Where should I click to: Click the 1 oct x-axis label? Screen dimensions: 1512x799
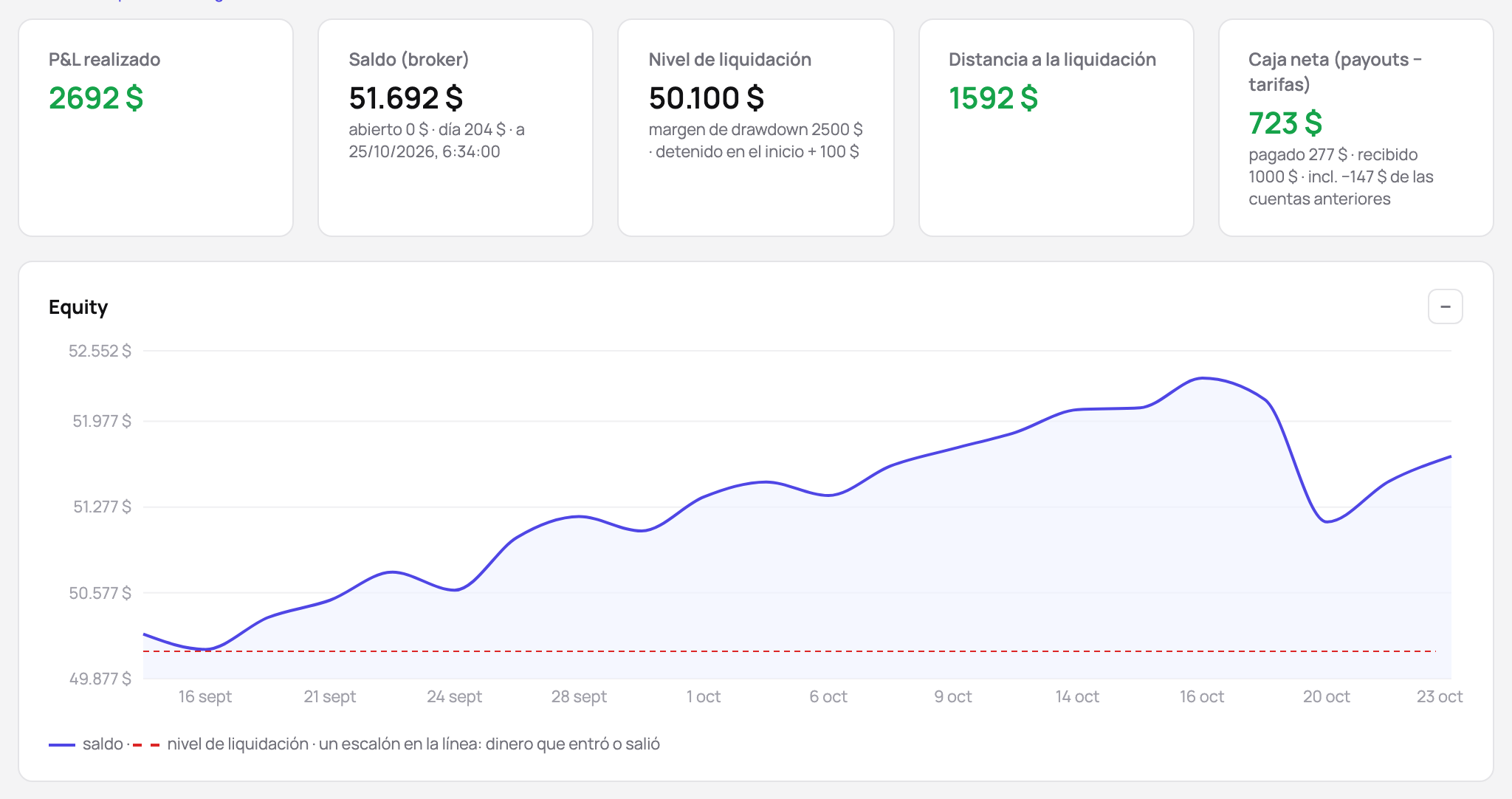click(704, 696)
